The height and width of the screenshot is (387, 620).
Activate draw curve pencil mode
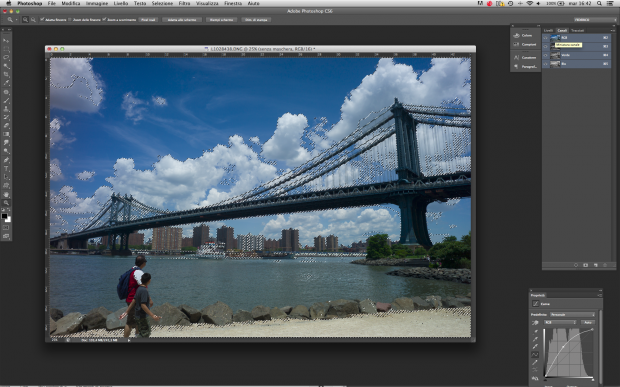point(536,362)
